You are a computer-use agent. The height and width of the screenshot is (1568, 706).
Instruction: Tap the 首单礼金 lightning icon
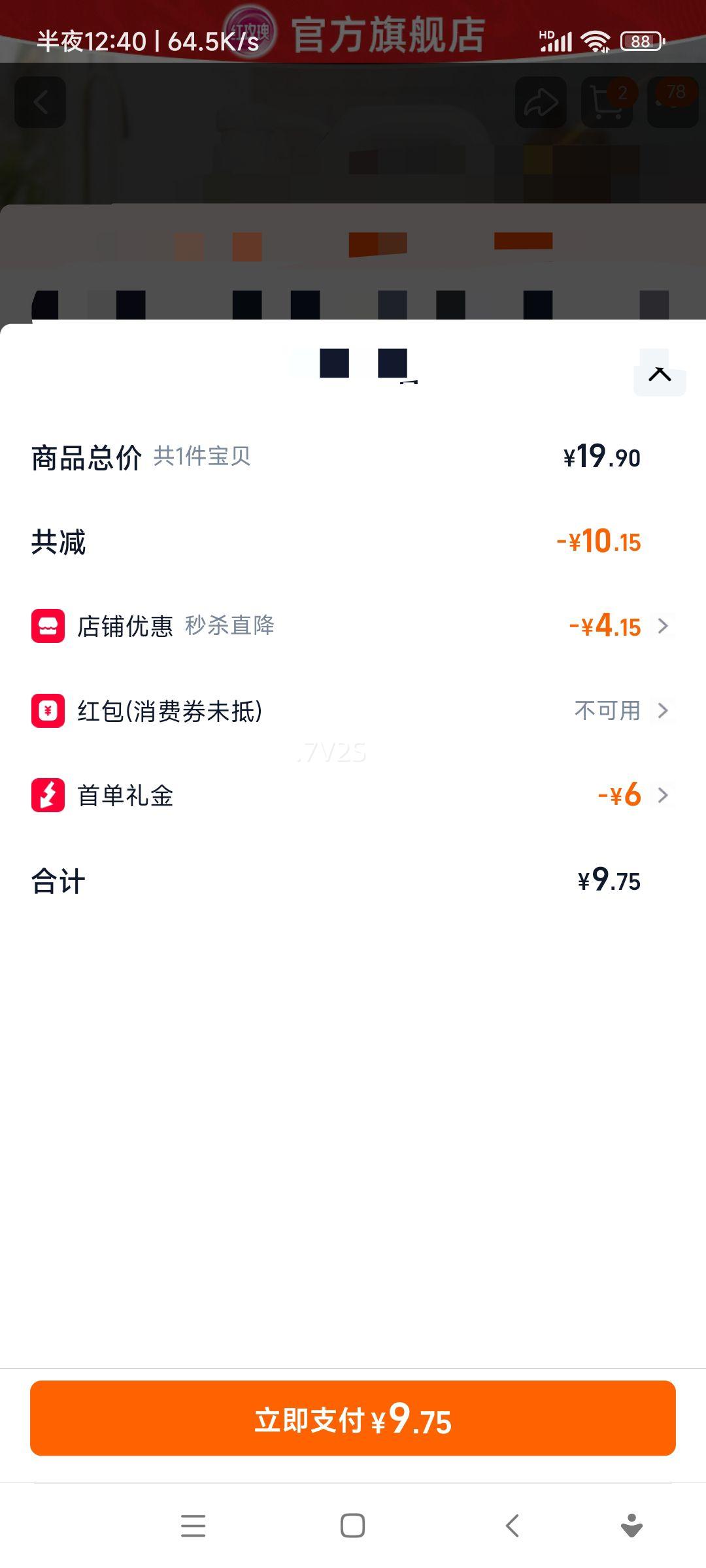48,795
